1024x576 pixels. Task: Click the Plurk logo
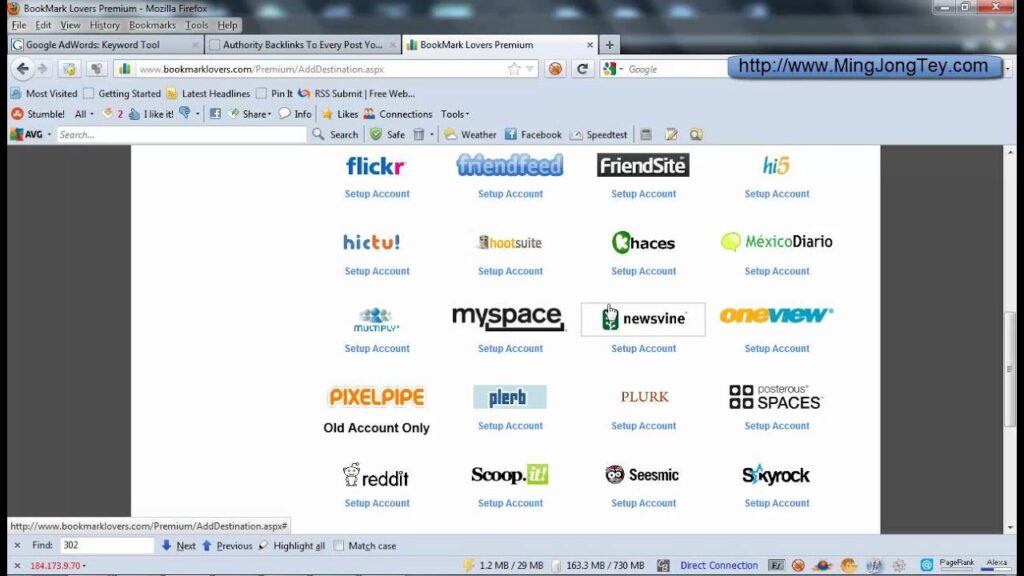pyautogui.click(x=645, y=396)
